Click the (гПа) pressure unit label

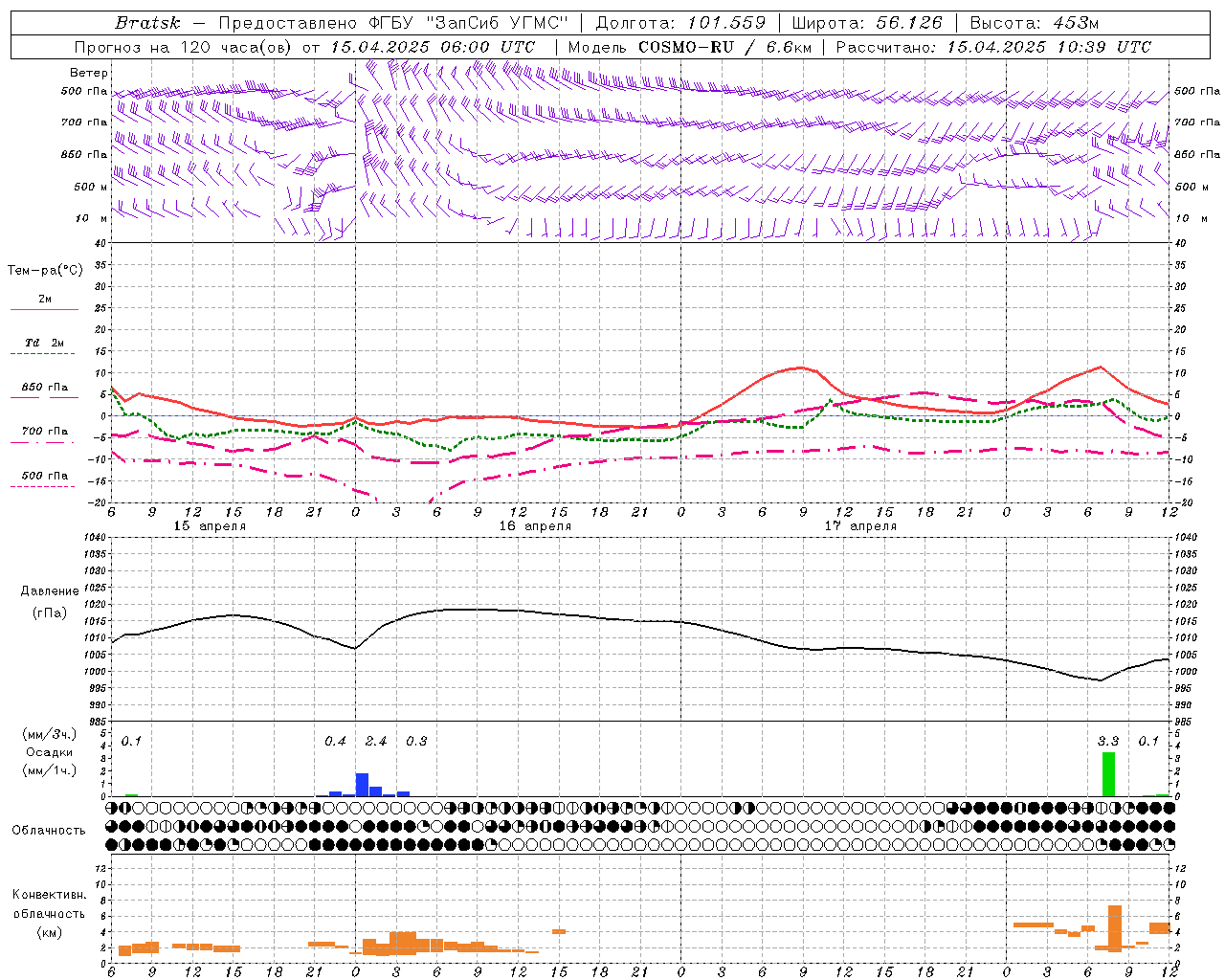[x=50, y=612]
